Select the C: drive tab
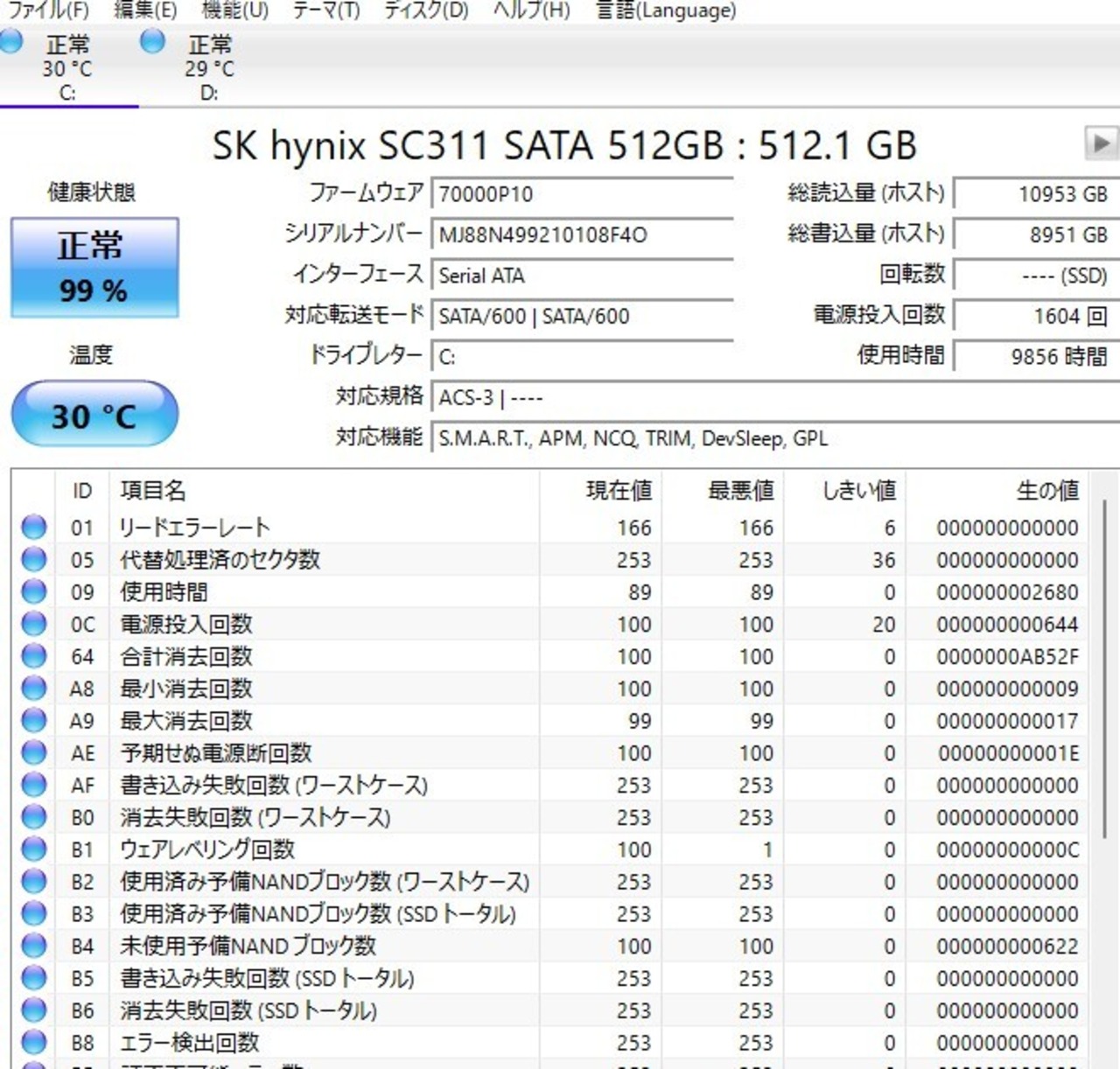The height and width of the screenshot is (1069, 1120). (66, 66)
